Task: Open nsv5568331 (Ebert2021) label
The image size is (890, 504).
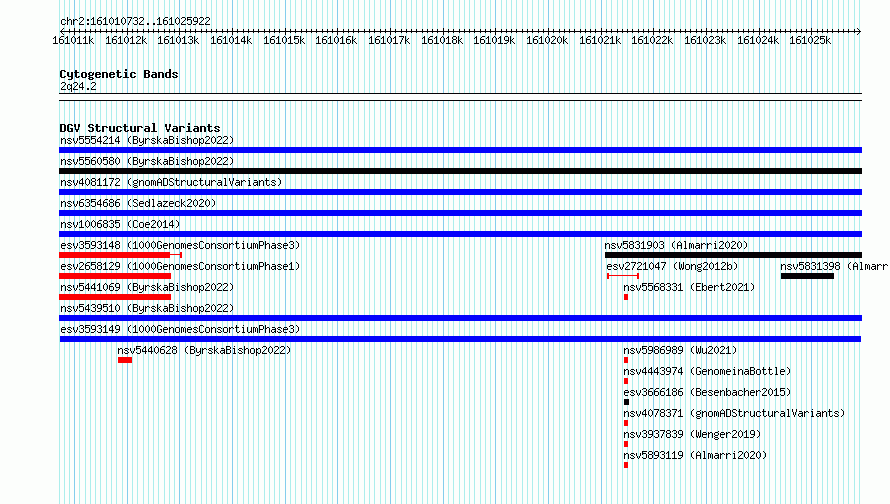Action: click(689, 287)
